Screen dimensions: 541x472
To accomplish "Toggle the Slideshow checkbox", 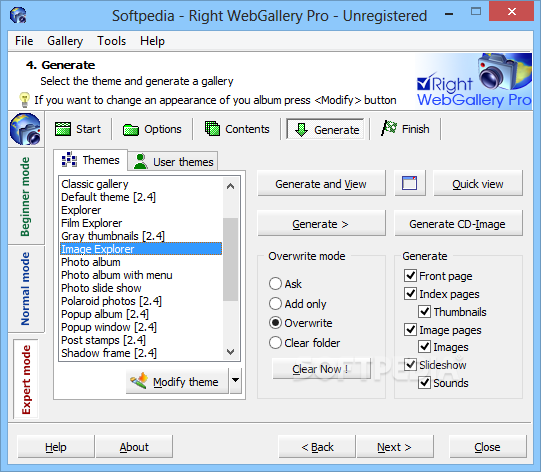I will point(410,365).
